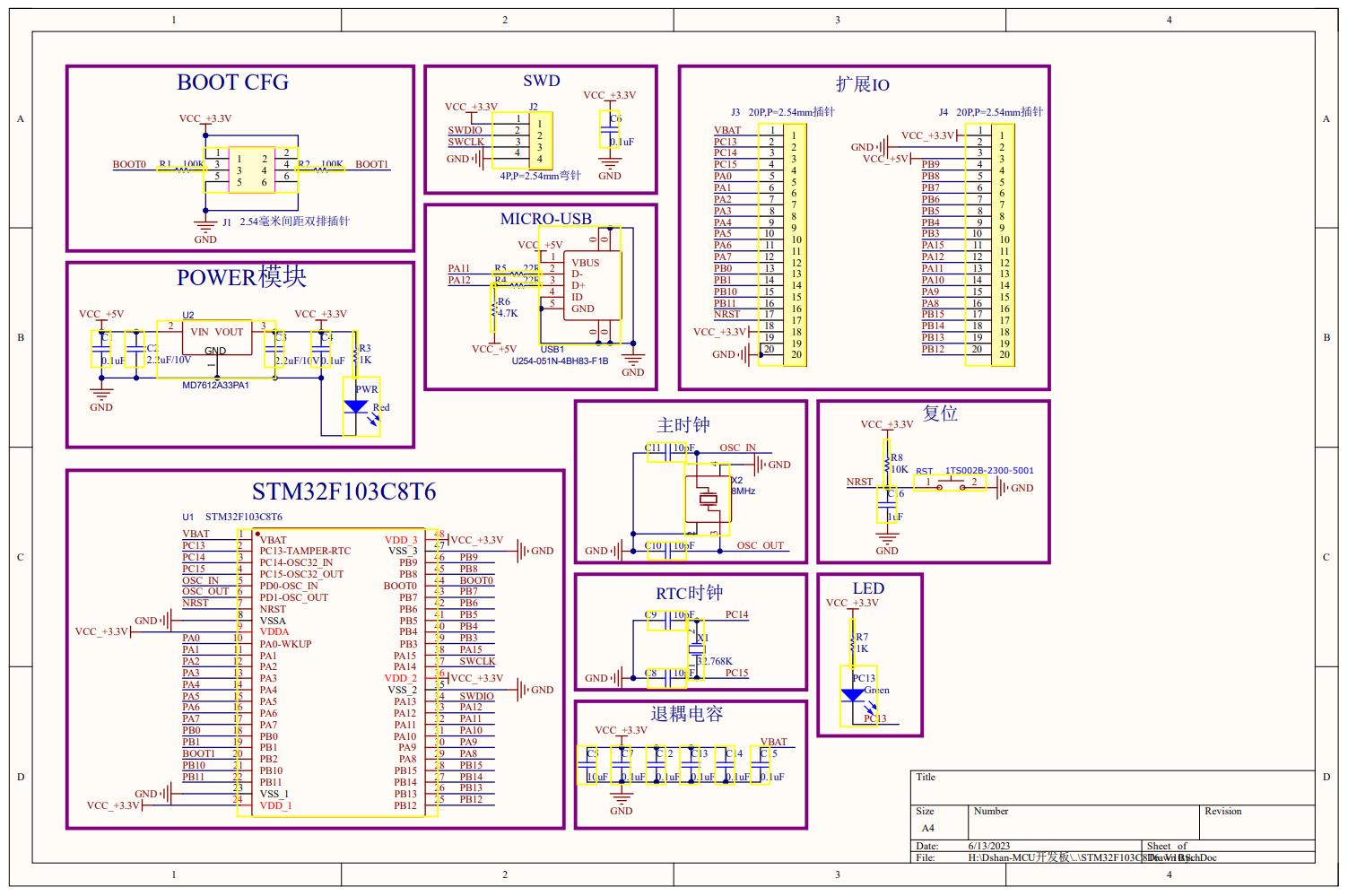Click the J4 20P header label
The image size is (1348, 896).
click(x=991, y=112)
